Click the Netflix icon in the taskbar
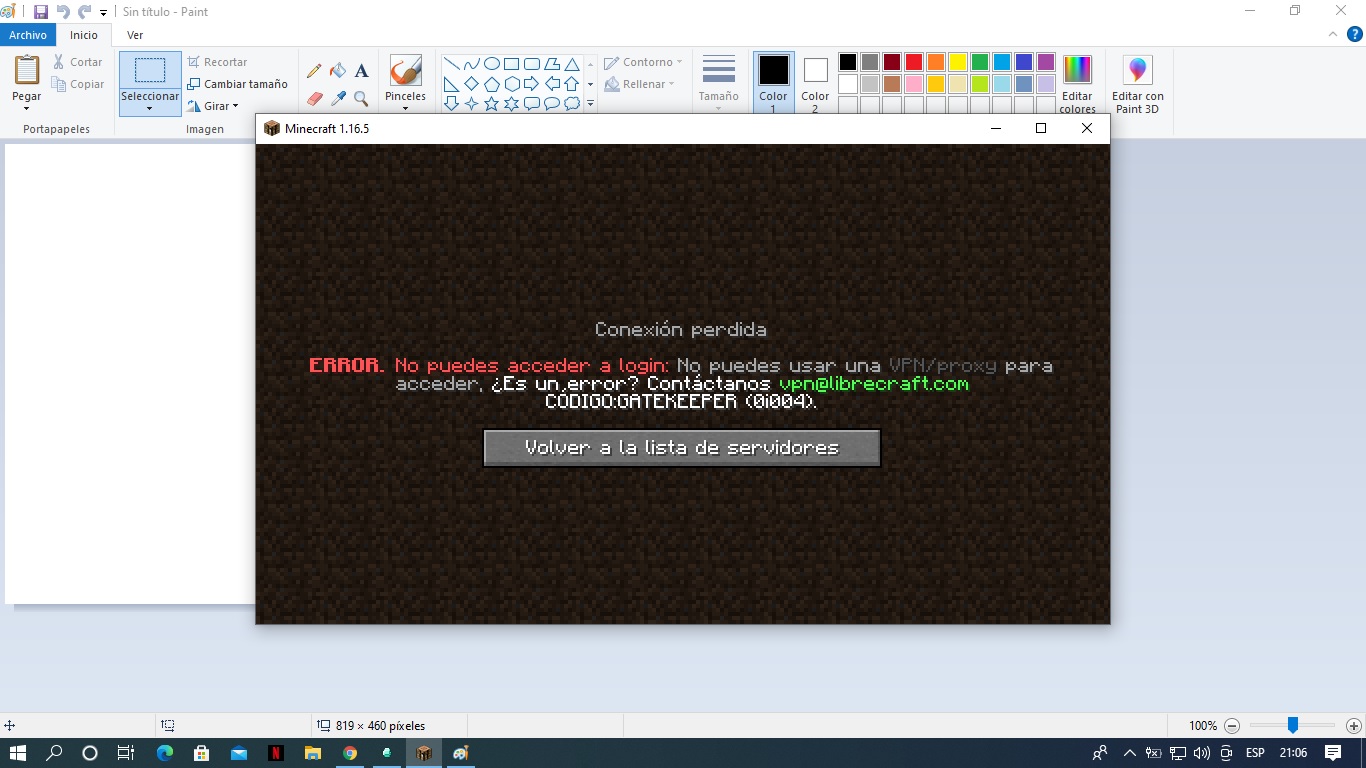Screen dimensions: 1366x768 tap(275, 753)
